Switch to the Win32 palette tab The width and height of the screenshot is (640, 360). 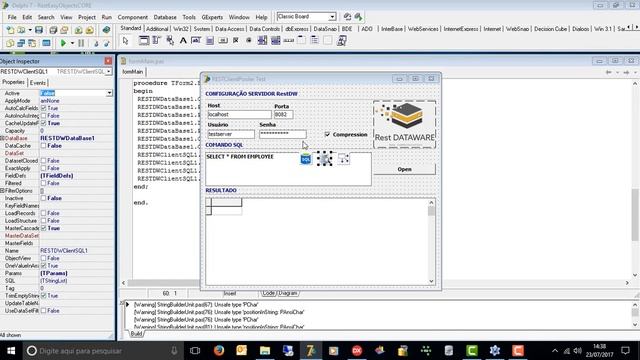[181, 29]
